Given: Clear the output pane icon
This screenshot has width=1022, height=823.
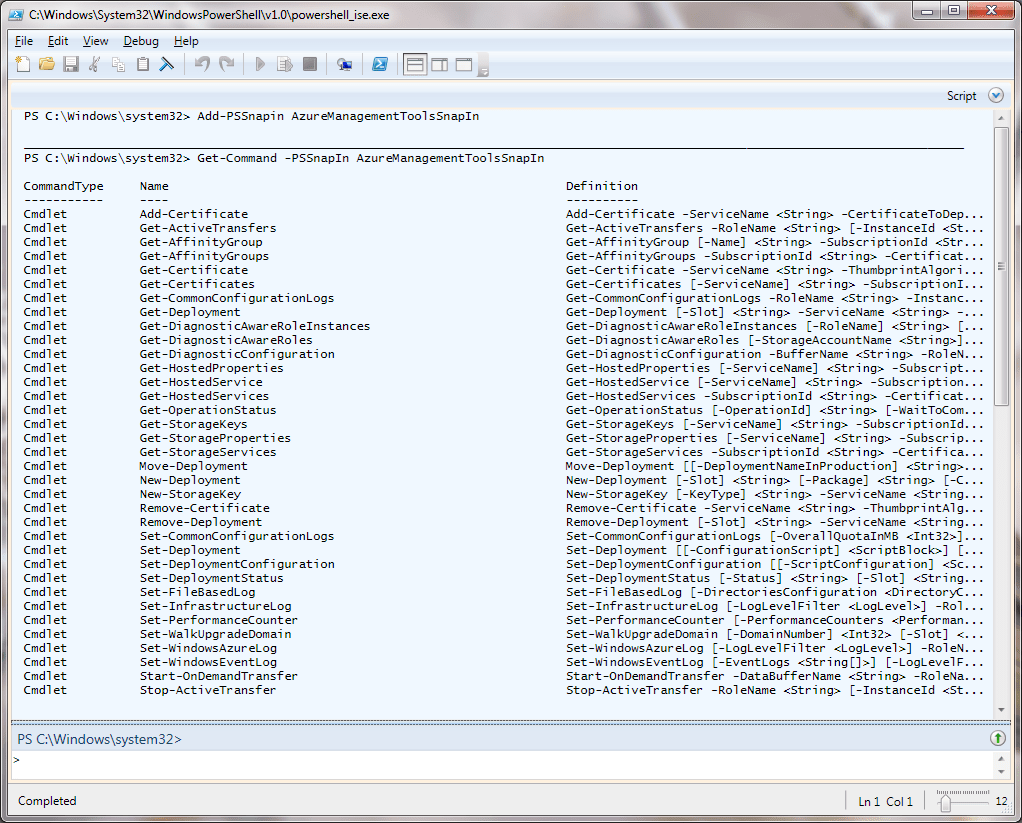Looking at the screenshot, I should point(167,64).
